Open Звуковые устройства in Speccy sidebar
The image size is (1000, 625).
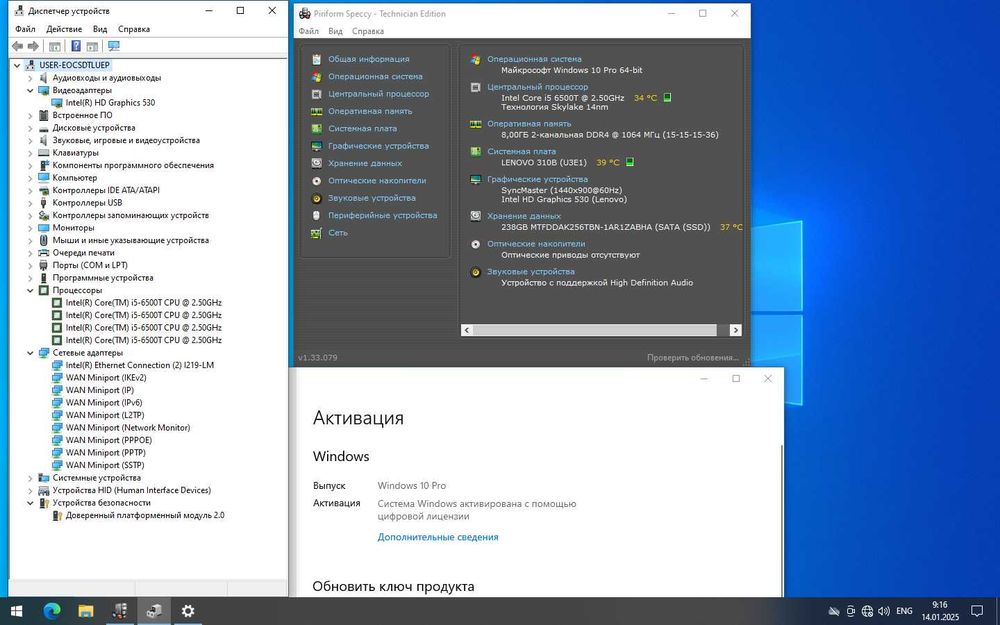click(372, 198)
